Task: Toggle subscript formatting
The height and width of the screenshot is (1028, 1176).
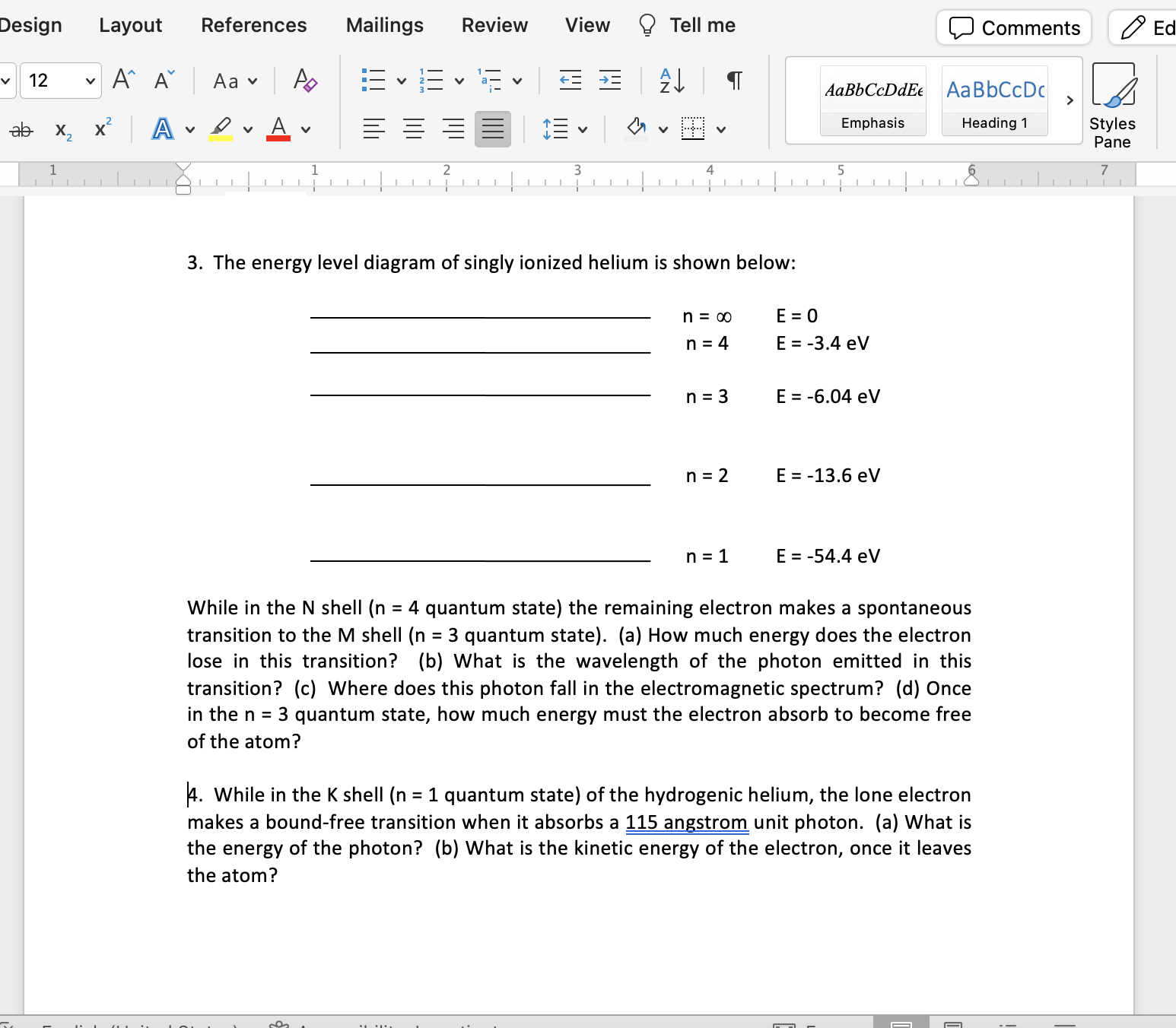Action: coord(64,130)
